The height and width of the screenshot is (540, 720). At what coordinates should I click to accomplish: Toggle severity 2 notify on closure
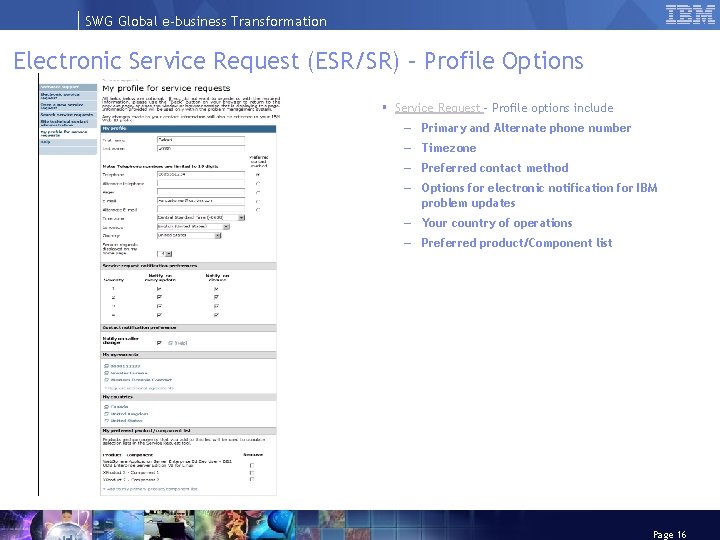pos(216,298)
